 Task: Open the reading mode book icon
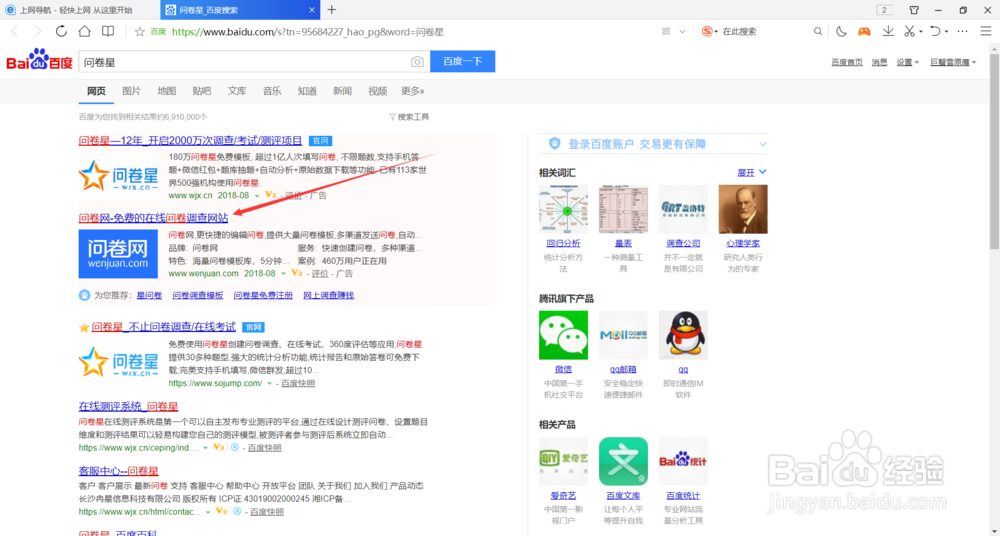coord(108,31)
